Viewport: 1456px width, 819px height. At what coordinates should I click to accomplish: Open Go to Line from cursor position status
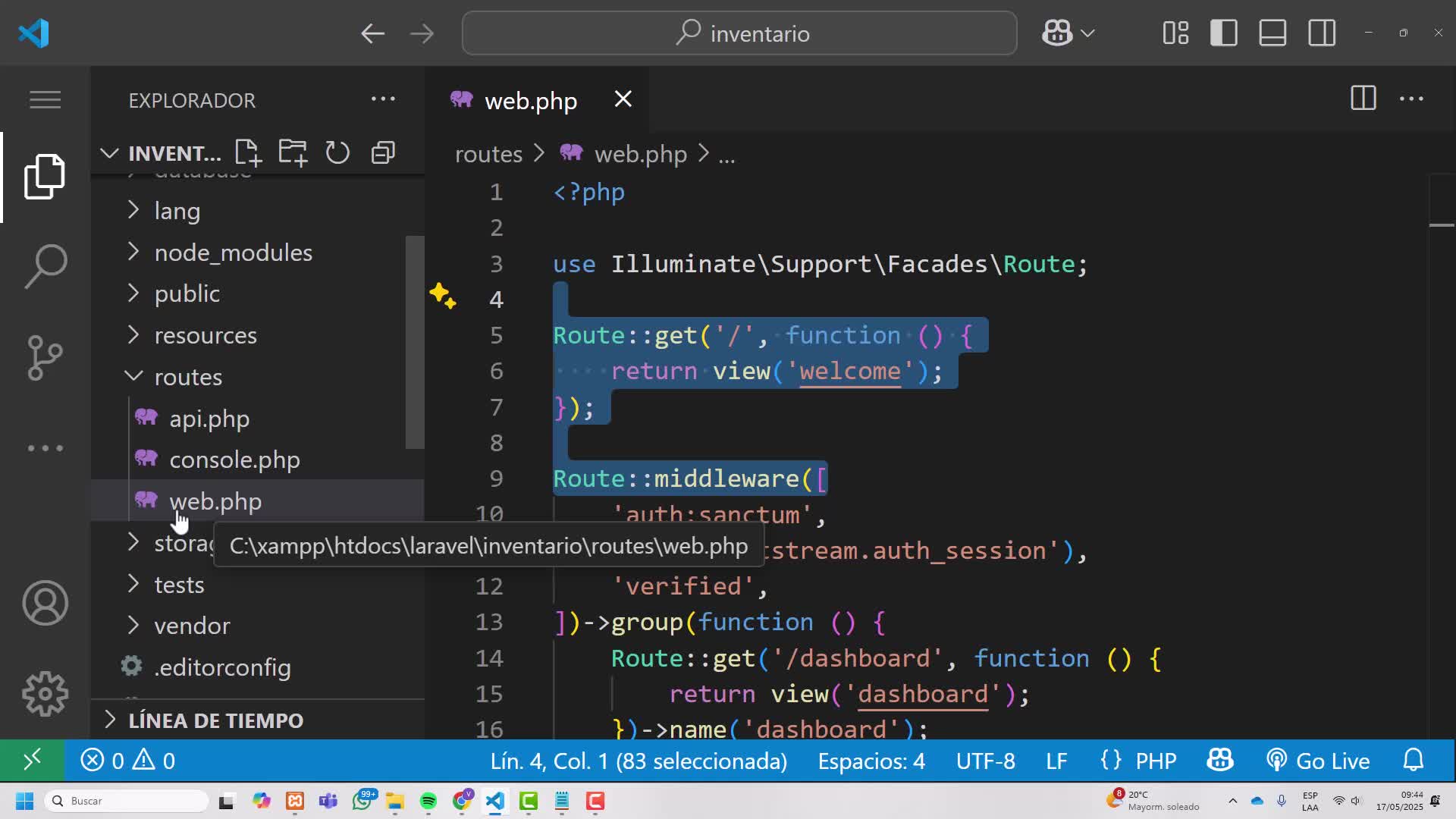639,761
